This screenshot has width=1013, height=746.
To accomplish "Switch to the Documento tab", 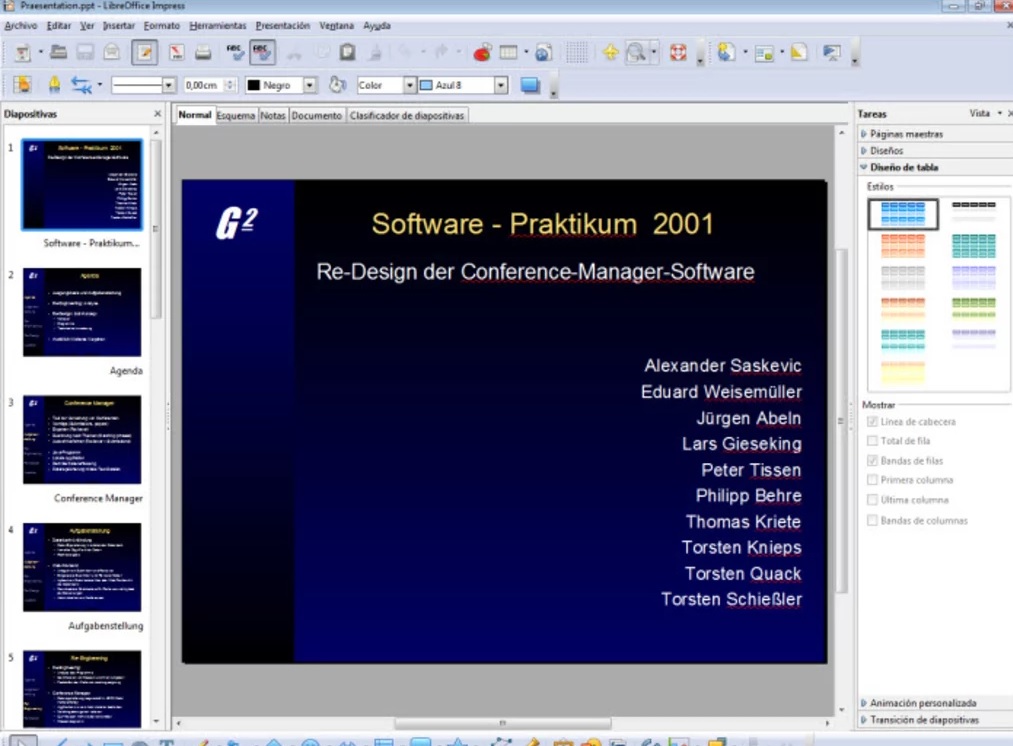I will (317, 116).
